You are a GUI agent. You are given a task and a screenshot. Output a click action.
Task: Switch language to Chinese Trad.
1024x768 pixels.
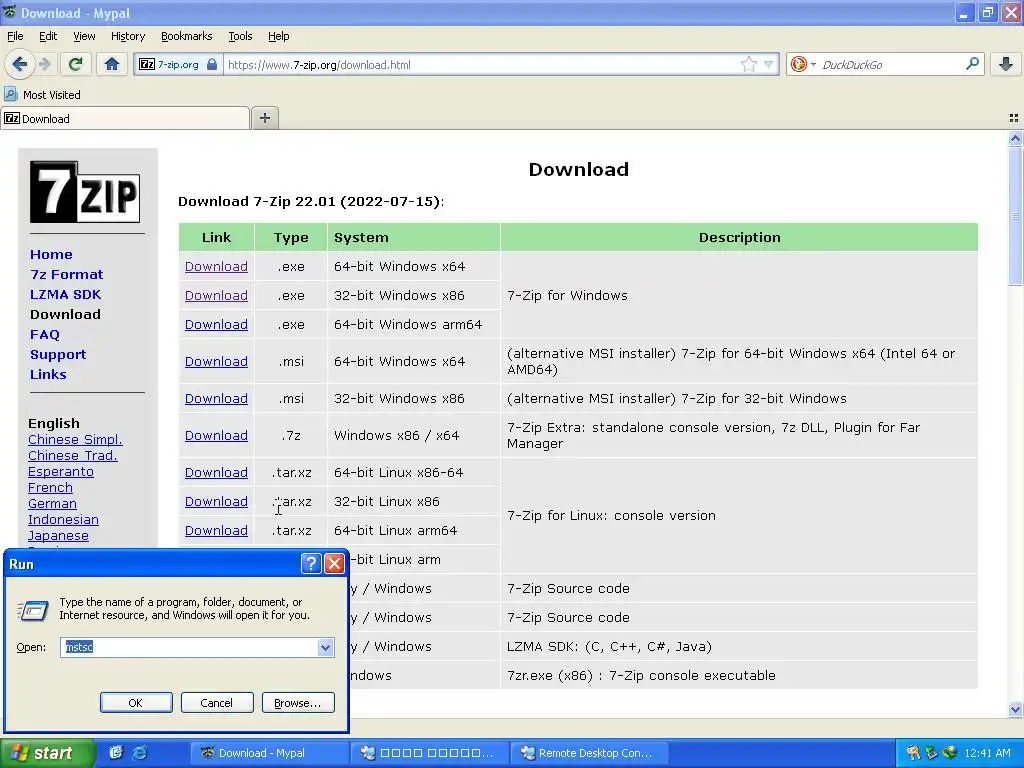point(72,455)
